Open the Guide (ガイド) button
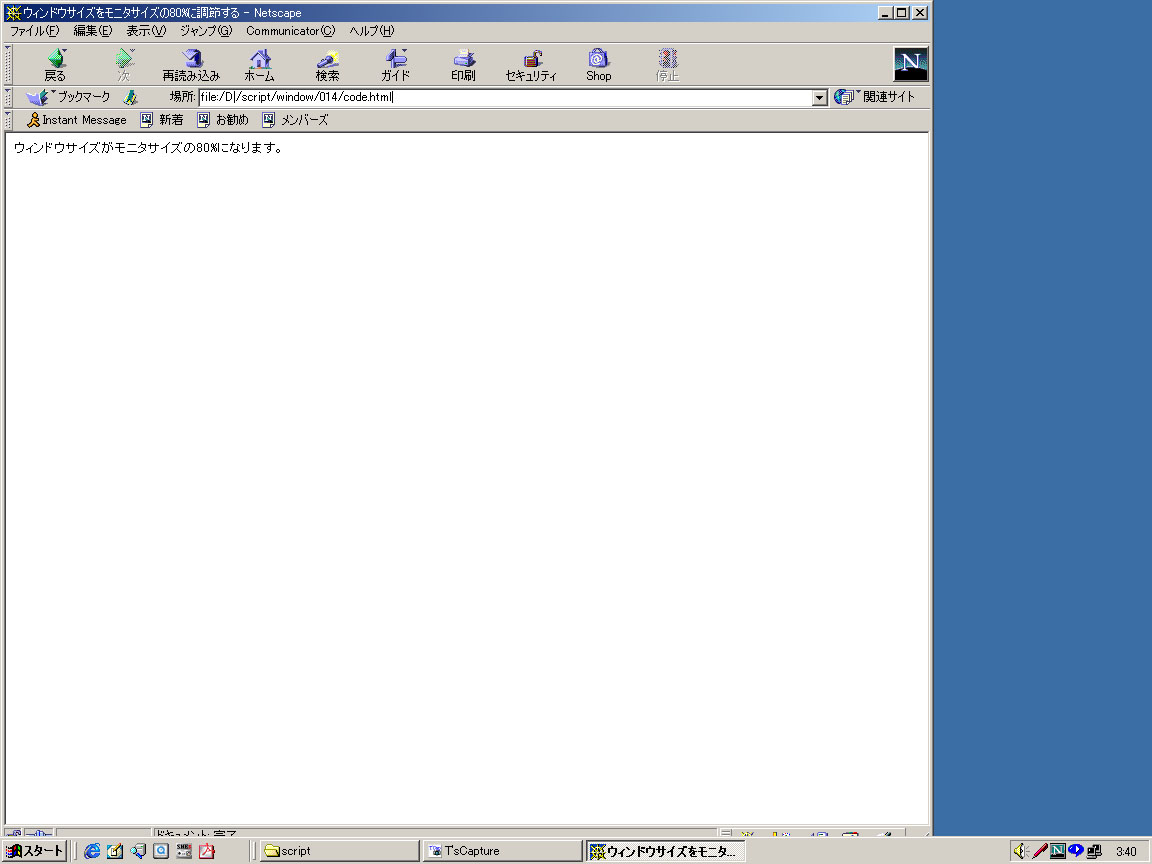The height and width of the screenshot is (864, 1152). pyautogui.click(x=395, y=65)
